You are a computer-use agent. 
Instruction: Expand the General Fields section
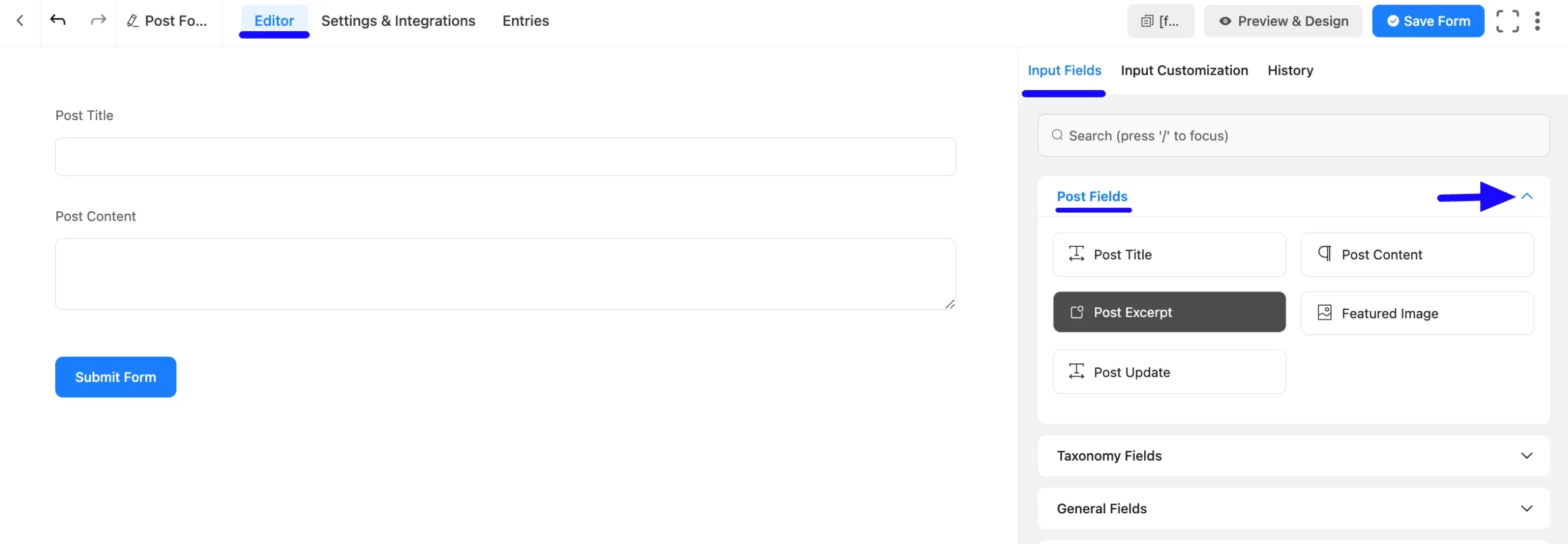pyautogui.click(x=1526, y=508)
